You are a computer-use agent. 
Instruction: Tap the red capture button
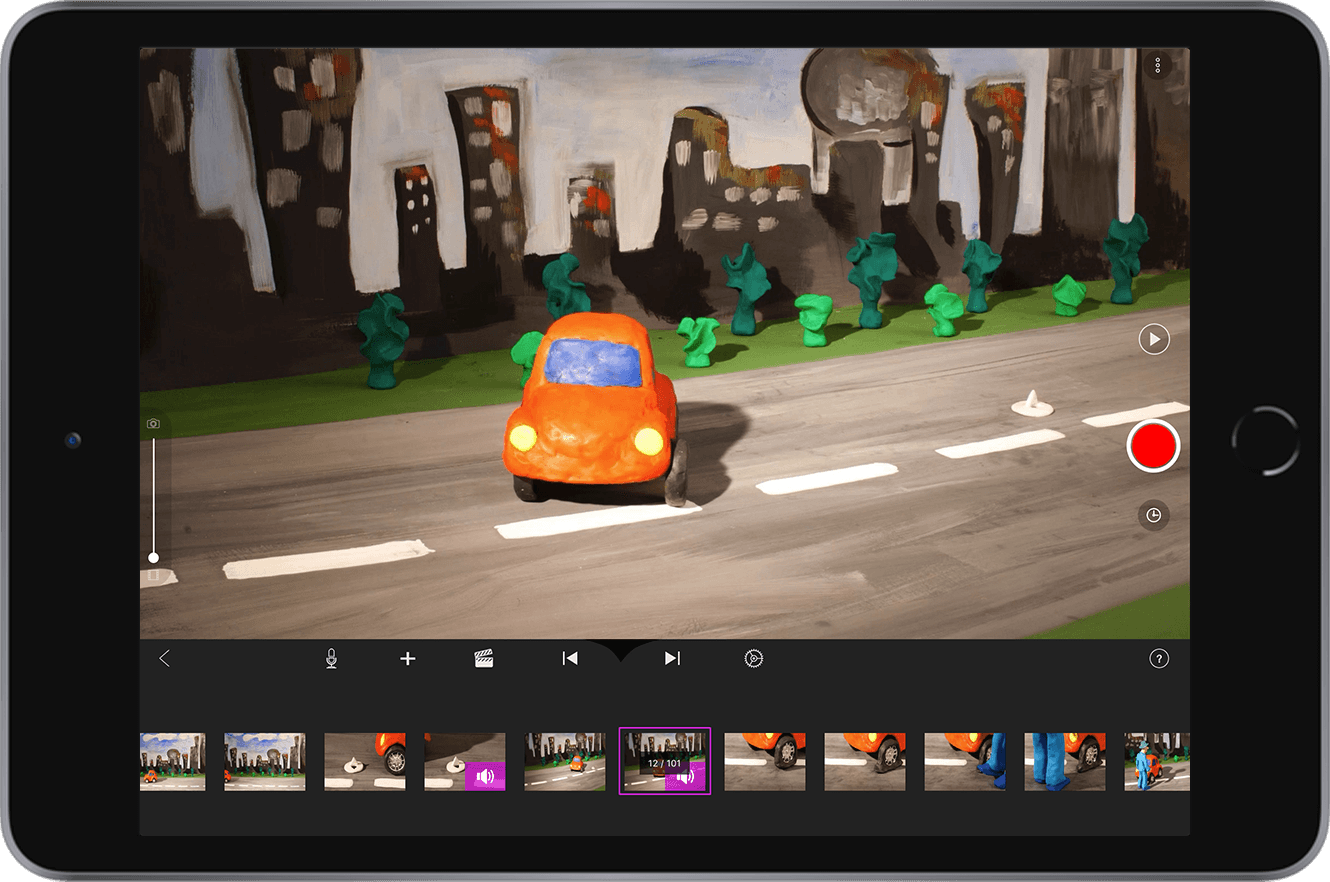click(x=1153, y=446)
